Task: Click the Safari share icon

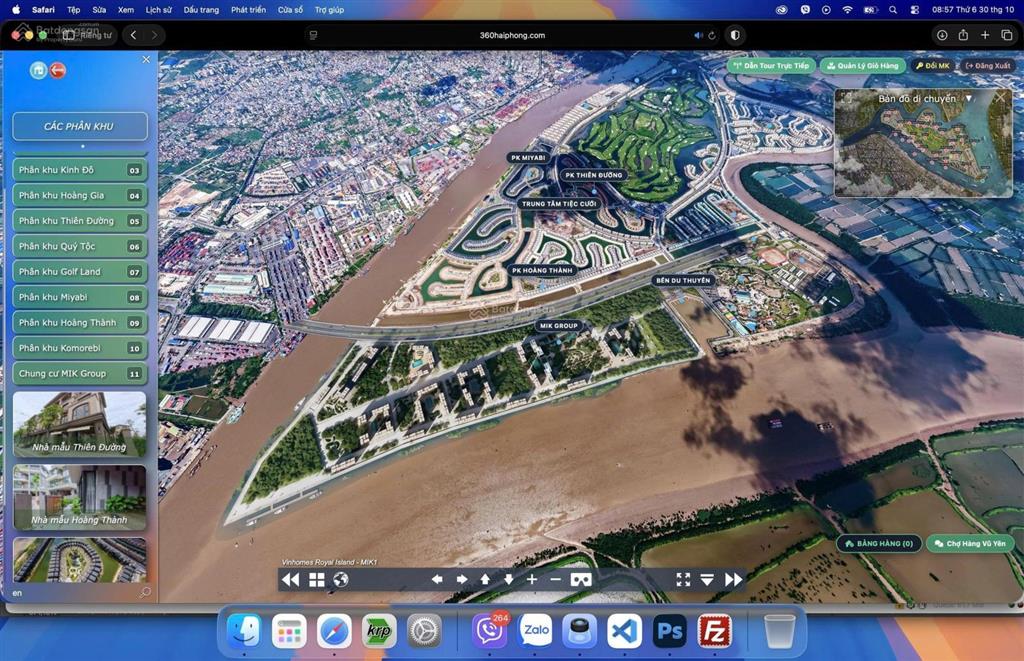Action: pos(963,35)
